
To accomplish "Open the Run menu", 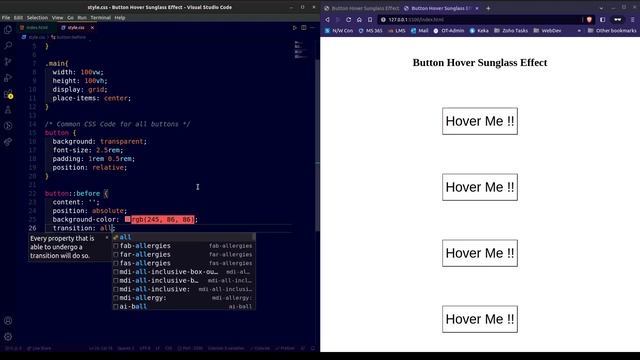I will click(x=82, y=18).
